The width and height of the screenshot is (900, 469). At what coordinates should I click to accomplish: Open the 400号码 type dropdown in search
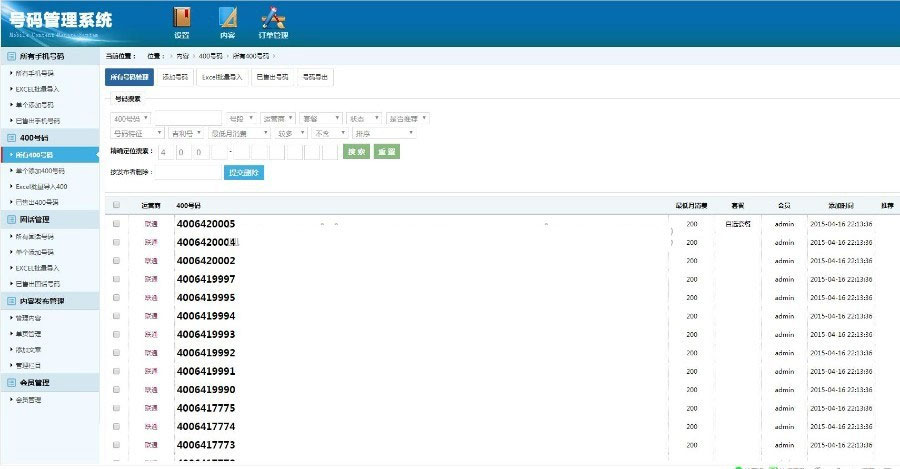pyautogui.click(x=130, y=118)
